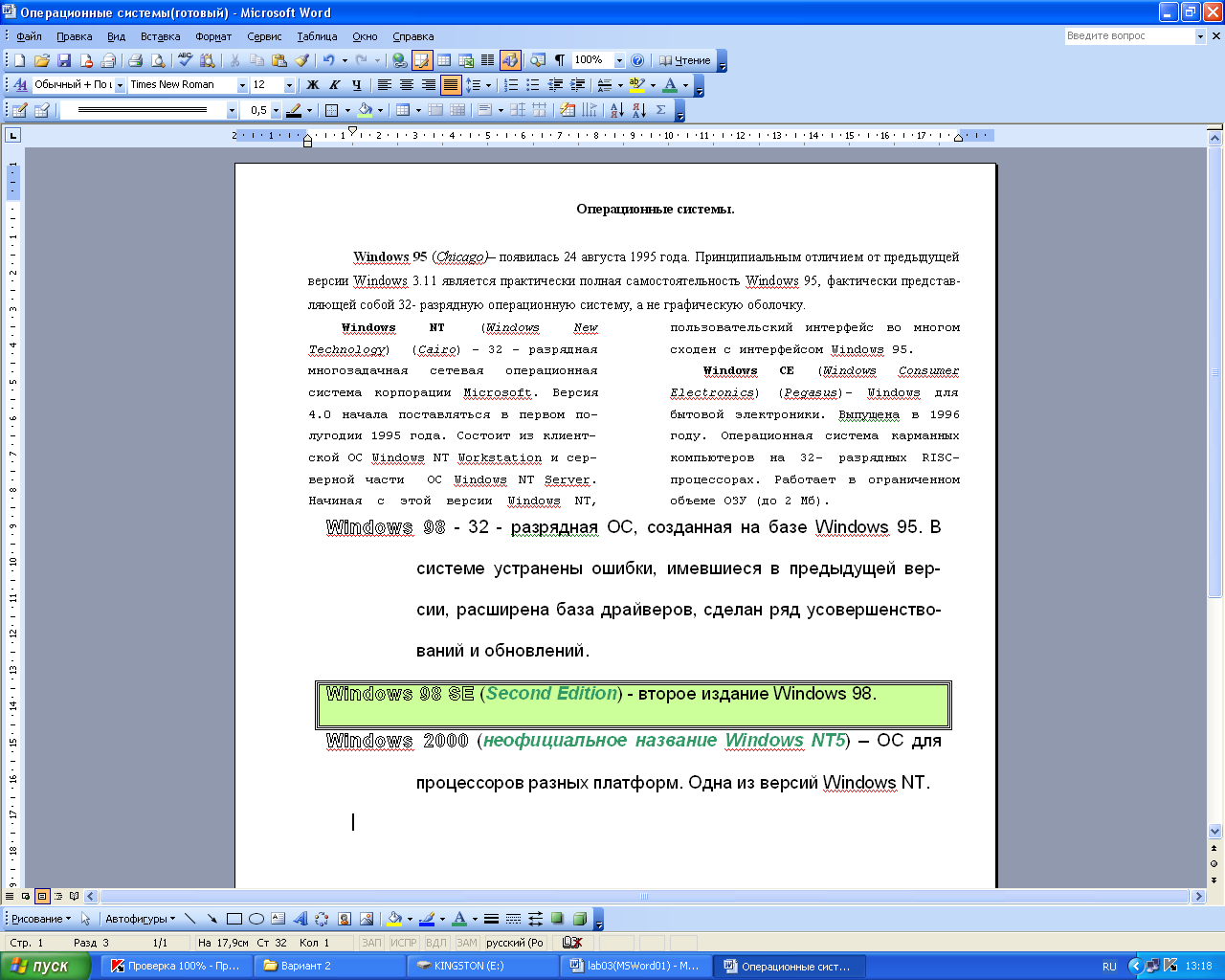The width and height of the screenshot is (1225, 980).
Task: Click the AutoSum sigma icon
Action: [x=660, y=110]
